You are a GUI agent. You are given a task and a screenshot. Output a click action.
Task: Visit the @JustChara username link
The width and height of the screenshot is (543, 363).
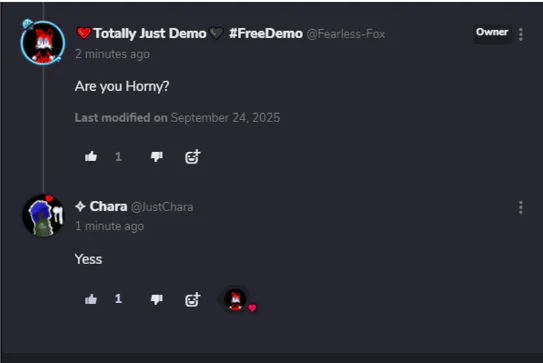(x=162, y=207)
